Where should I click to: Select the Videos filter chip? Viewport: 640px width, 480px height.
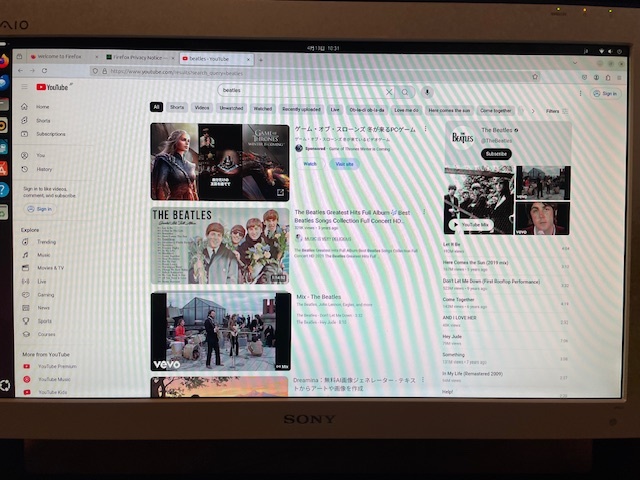pos(202,108)
